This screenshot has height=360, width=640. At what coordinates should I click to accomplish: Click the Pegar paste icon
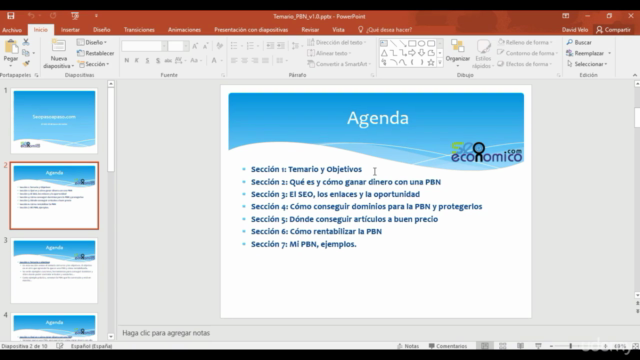(11, 47)
